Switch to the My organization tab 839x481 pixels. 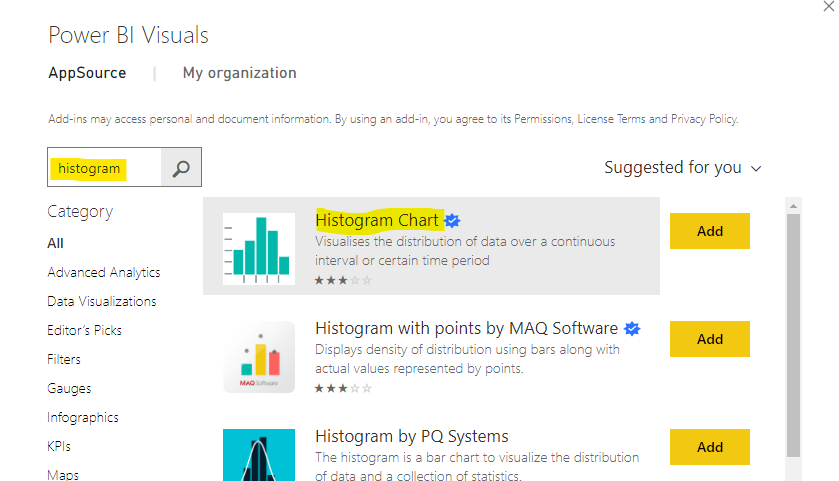pos(239,73)
